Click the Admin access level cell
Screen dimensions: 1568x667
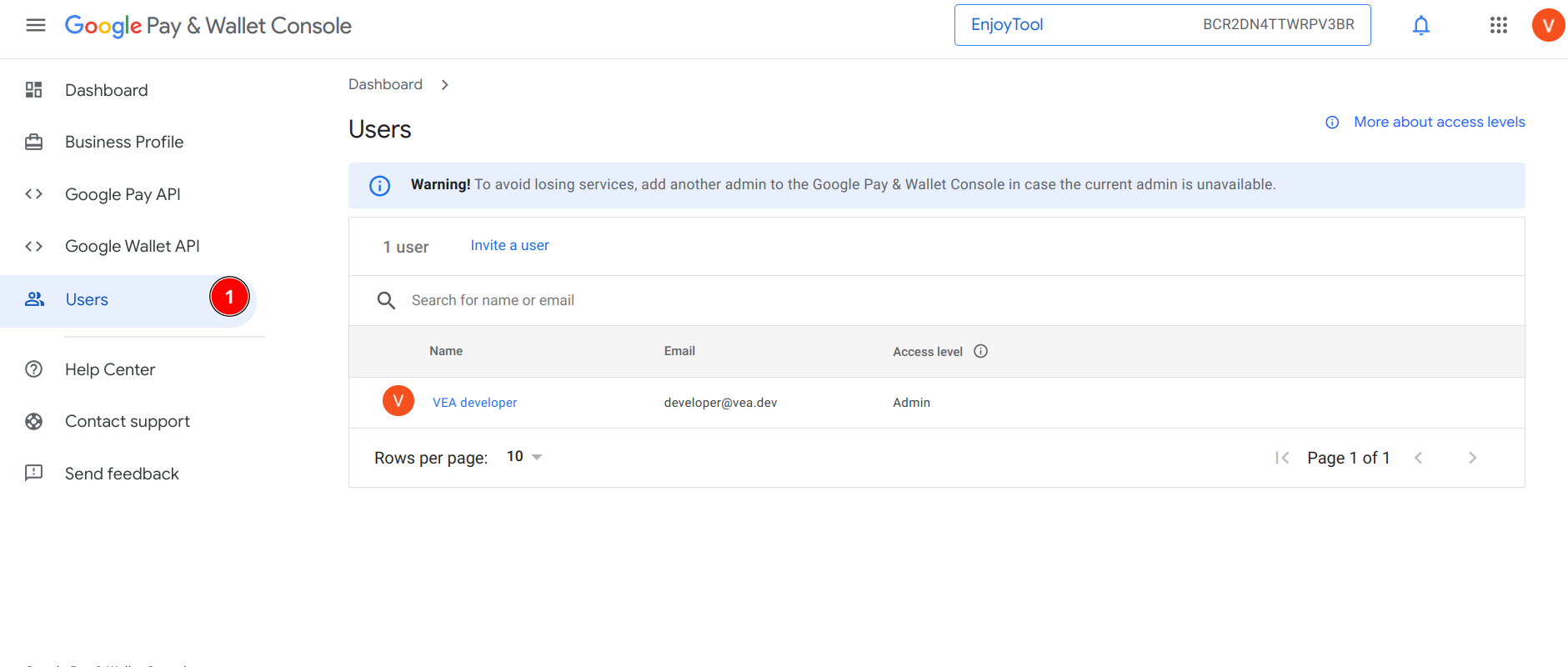[x=911, y=403]
